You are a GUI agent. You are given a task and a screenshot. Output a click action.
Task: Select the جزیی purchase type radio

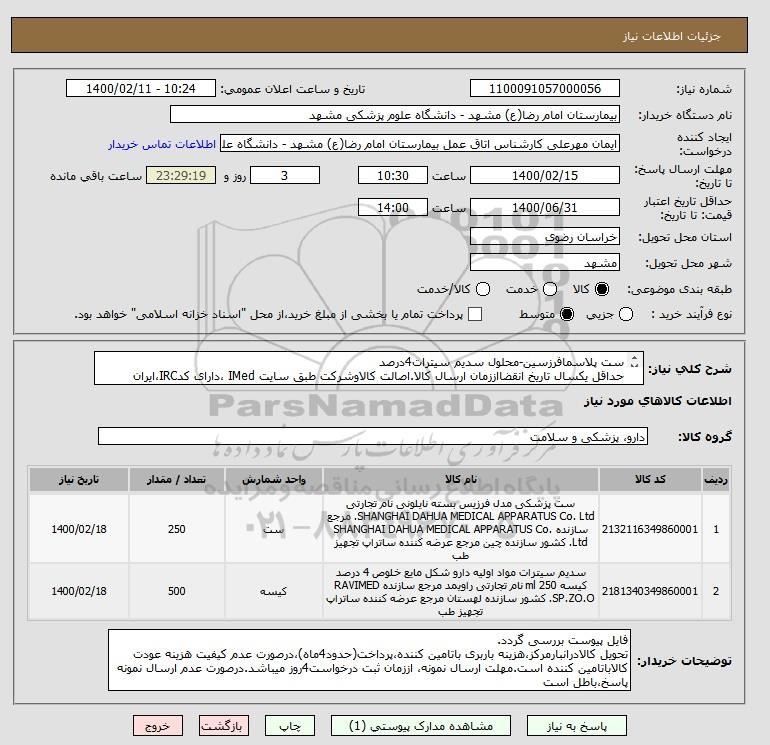[x=626, y=314]
